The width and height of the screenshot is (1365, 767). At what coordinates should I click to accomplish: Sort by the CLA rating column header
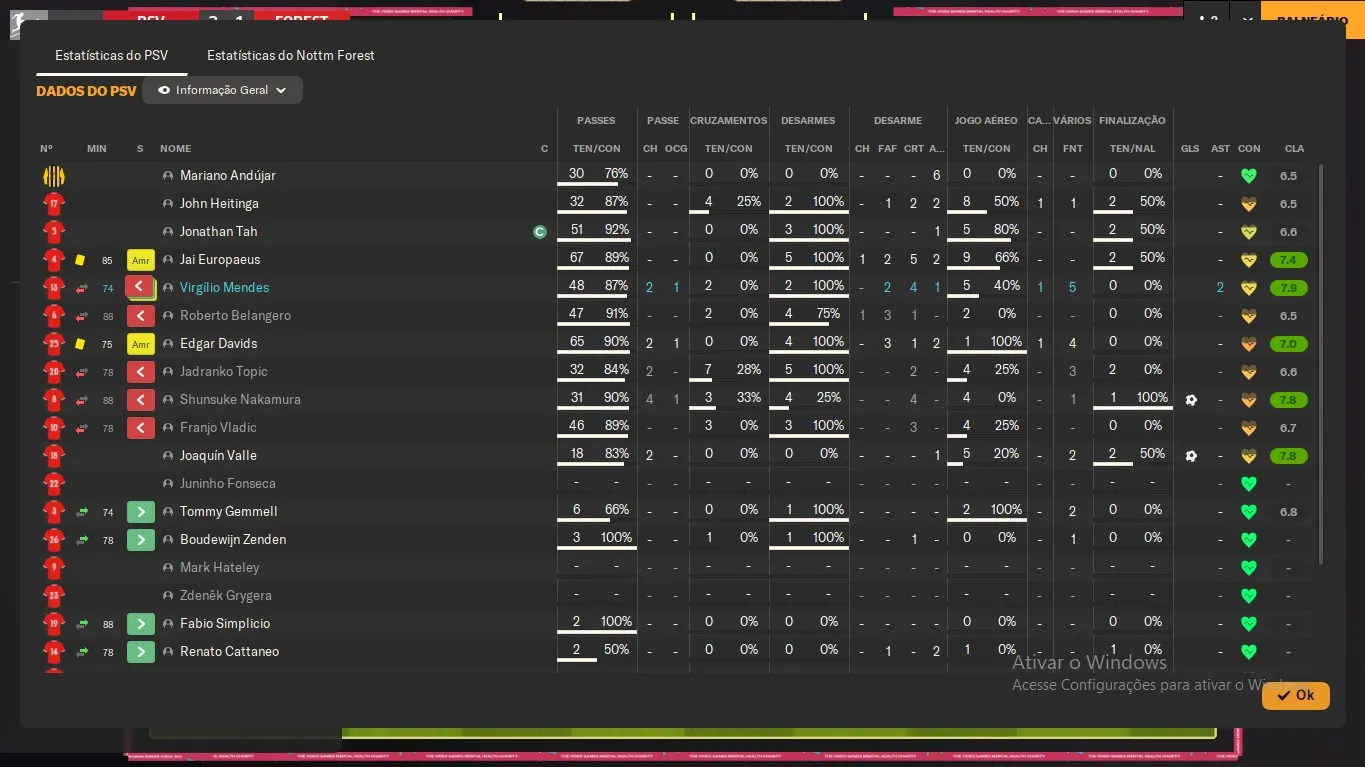pyautogui.click(x=1294, y=149)
